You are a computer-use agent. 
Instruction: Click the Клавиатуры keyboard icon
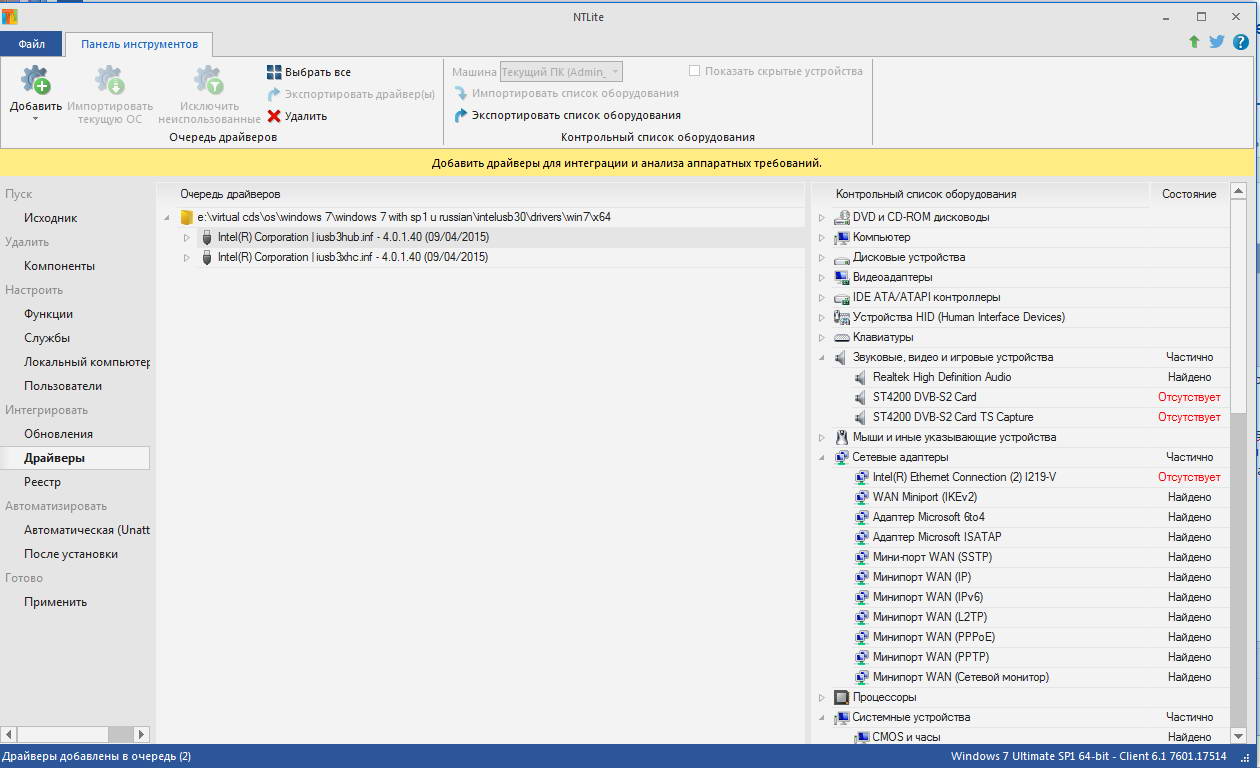coord(841,337)
